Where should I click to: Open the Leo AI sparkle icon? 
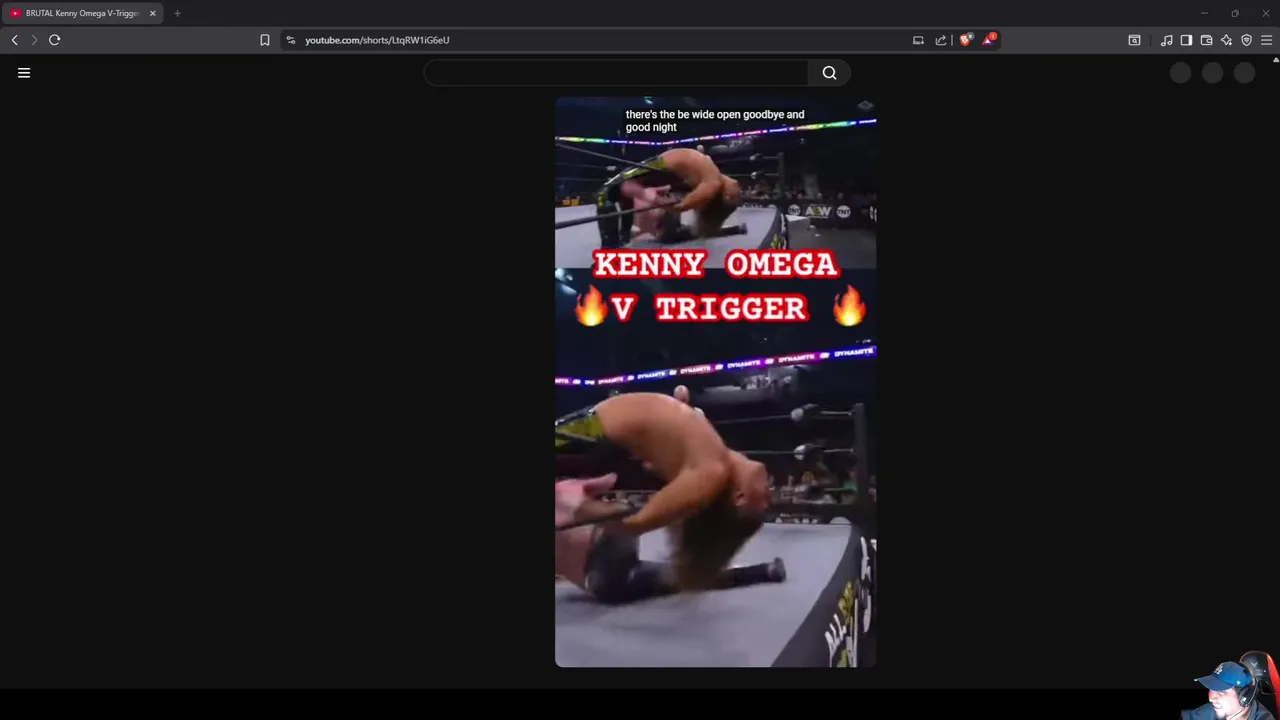[x=1226, y=40]
